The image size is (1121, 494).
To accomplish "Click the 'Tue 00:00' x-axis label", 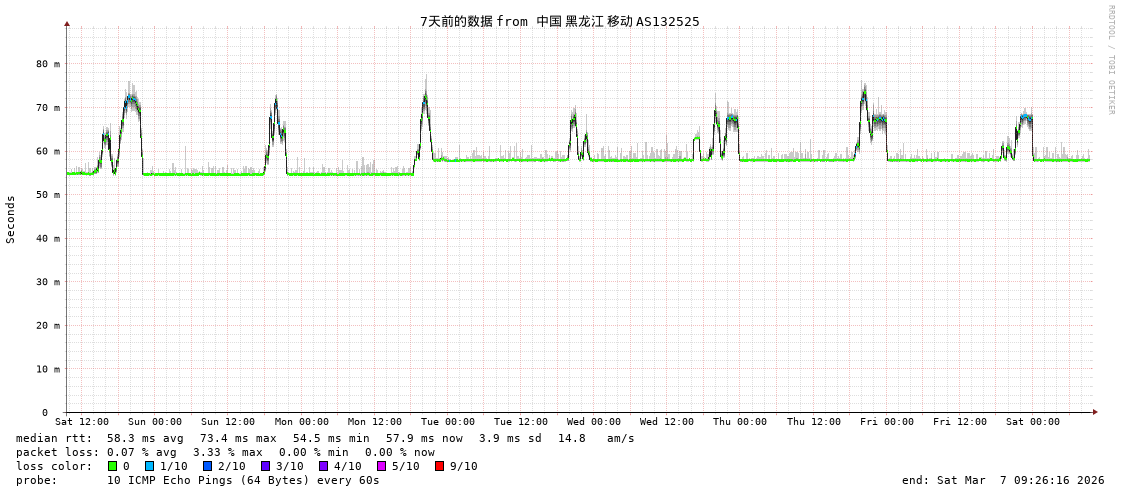I will [448, 422].
